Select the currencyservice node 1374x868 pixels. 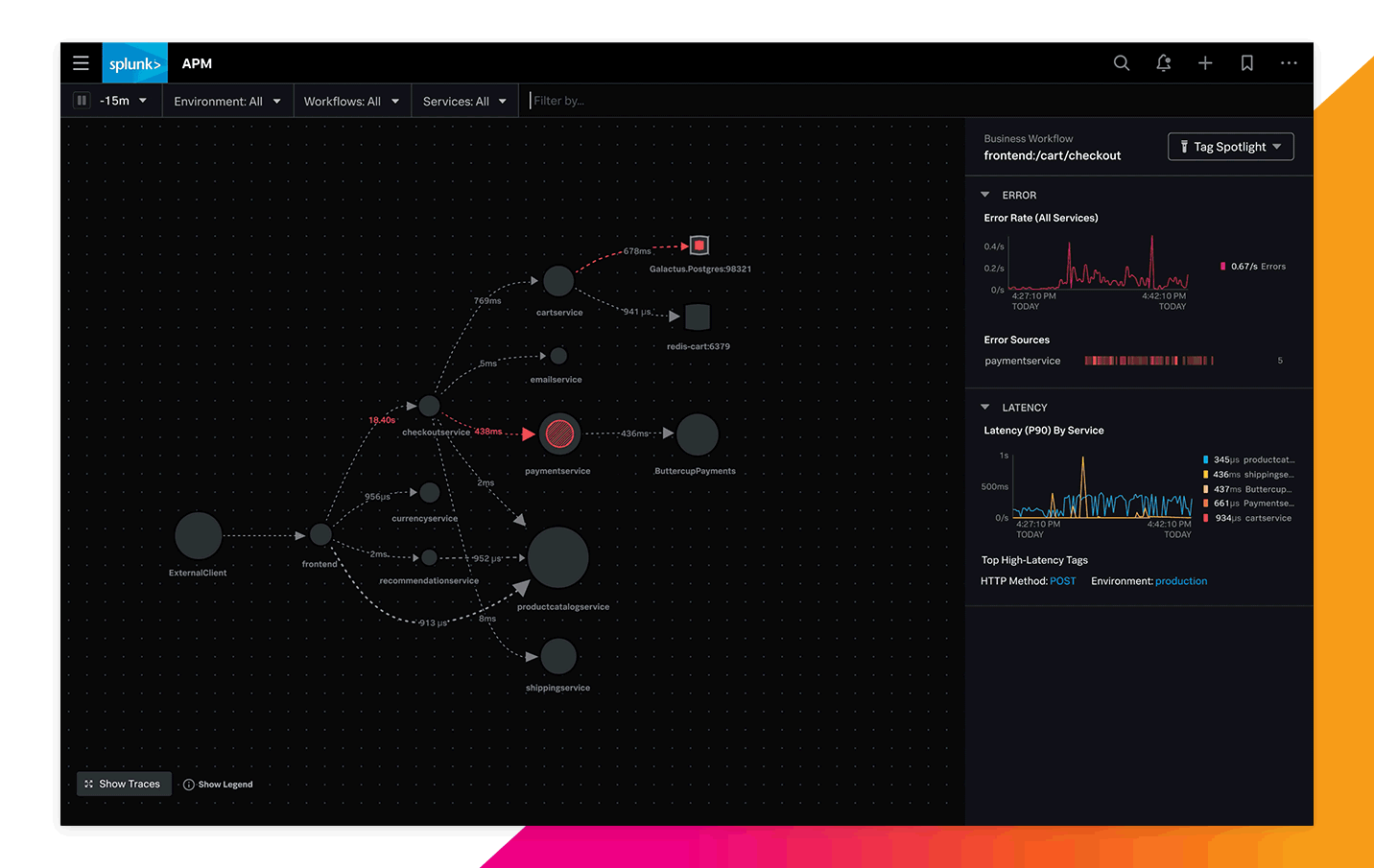click(x=429, y=492)
